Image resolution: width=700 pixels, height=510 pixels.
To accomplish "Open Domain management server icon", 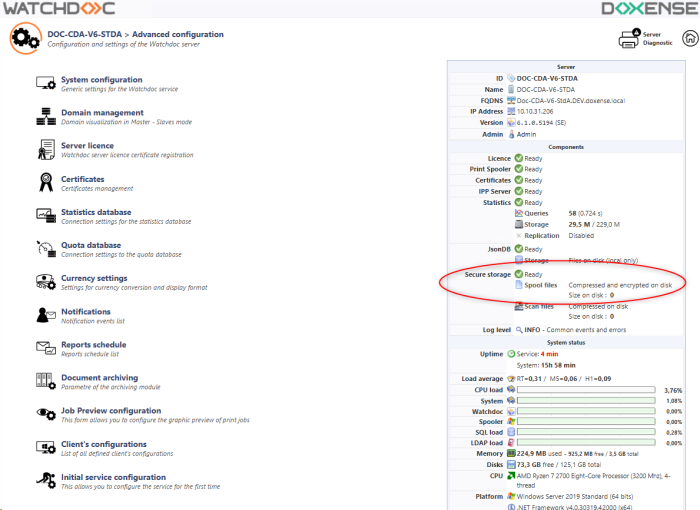I will pos(45,116).
